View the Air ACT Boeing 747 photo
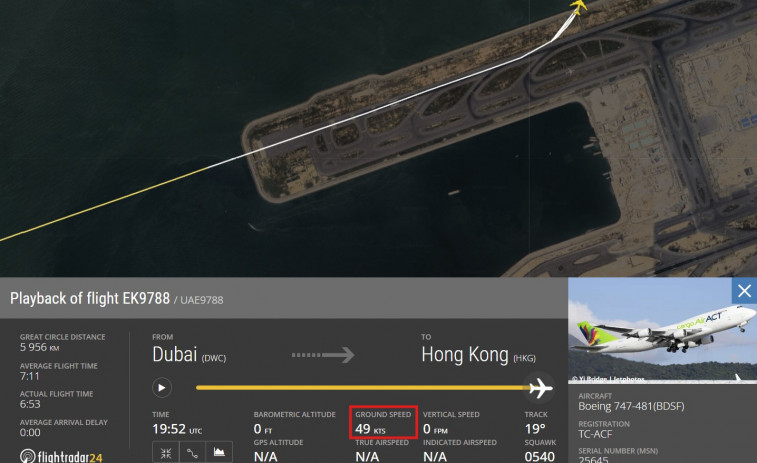 662,331
